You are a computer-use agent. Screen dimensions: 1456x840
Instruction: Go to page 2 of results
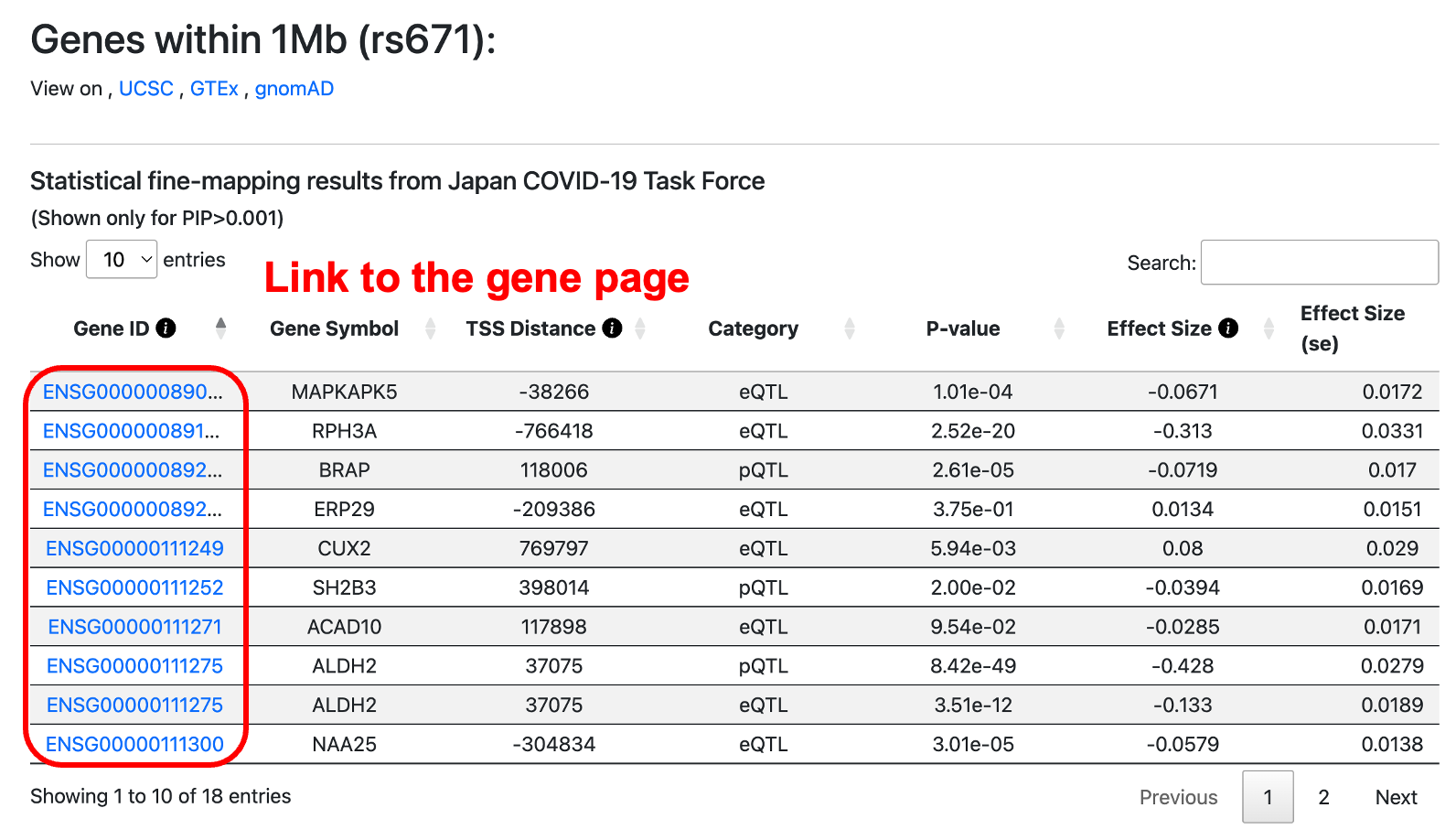coord(1323,797)
